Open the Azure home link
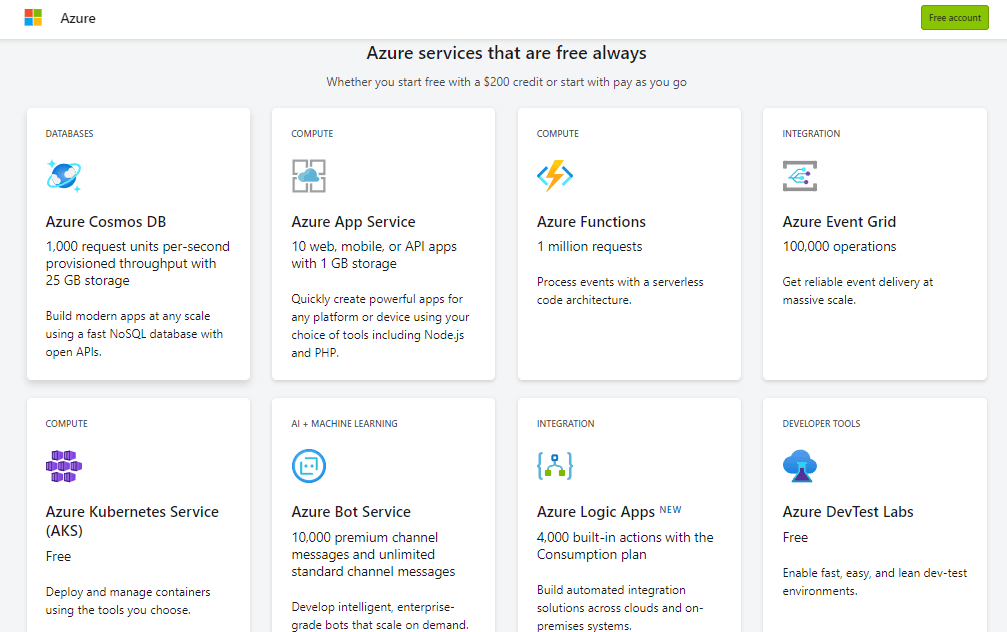The height and width of the screenshot is (632, 1007). (78, 18)
